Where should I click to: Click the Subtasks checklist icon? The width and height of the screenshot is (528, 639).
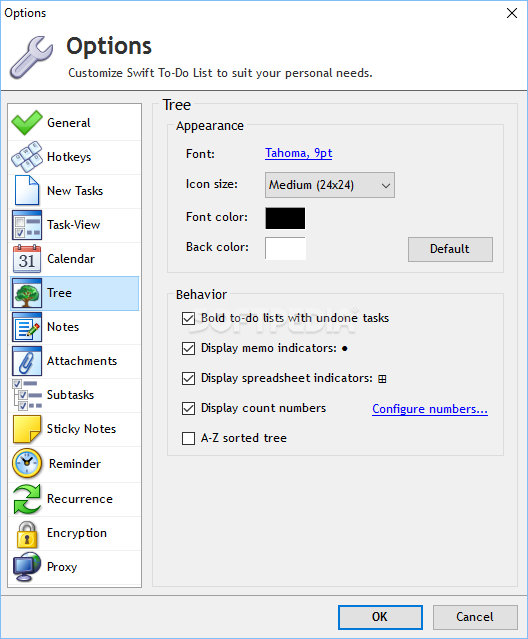coord(27,395)
